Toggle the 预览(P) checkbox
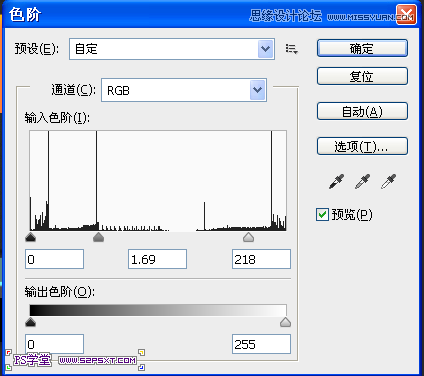This screenshot has width=424, height=376. click(322, 214)
